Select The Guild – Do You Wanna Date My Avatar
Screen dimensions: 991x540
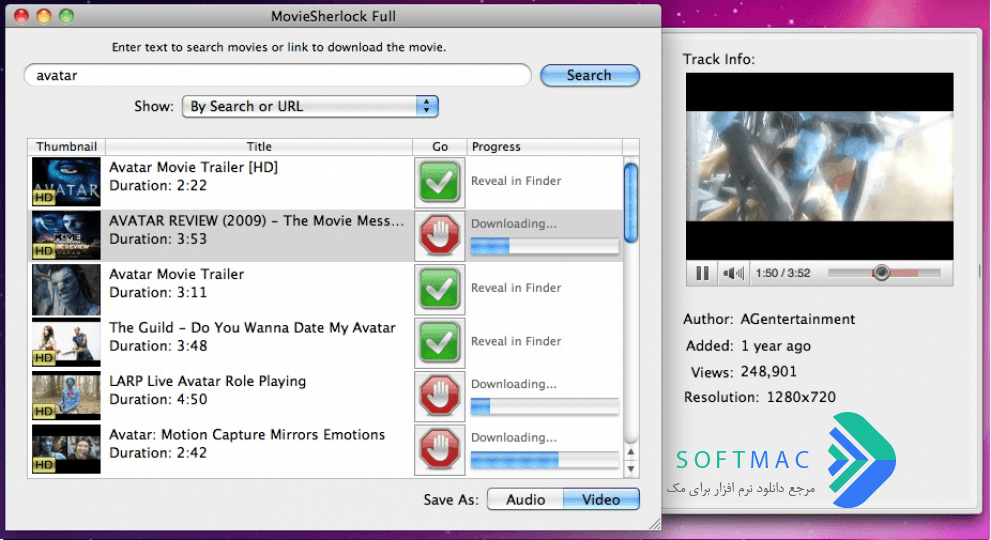pyautogui.click(x=252, y=328)
